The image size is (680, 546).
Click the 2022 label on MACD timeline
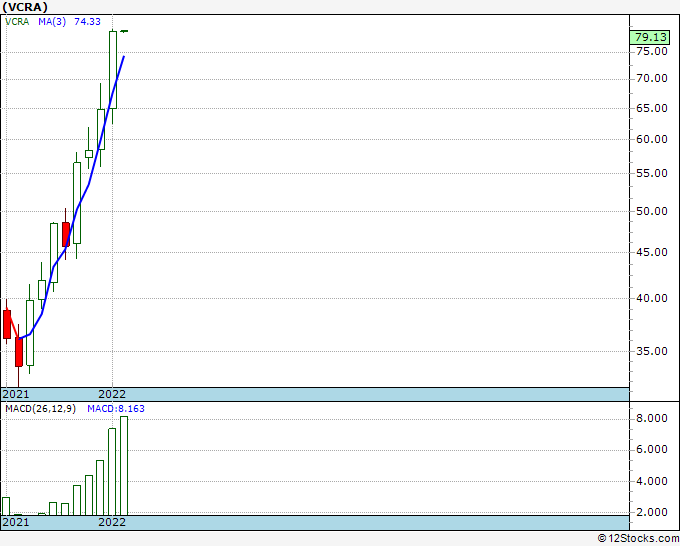(112, 522)
